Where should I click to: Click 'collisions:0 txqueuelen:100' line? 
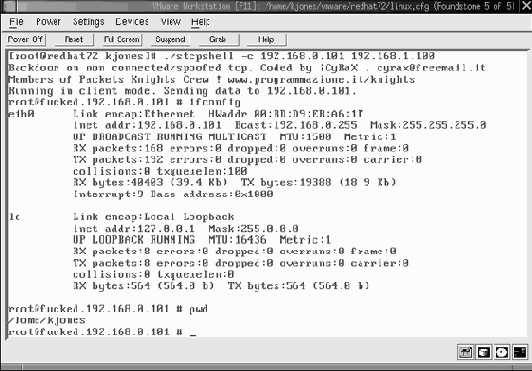[x=160, y=171]
